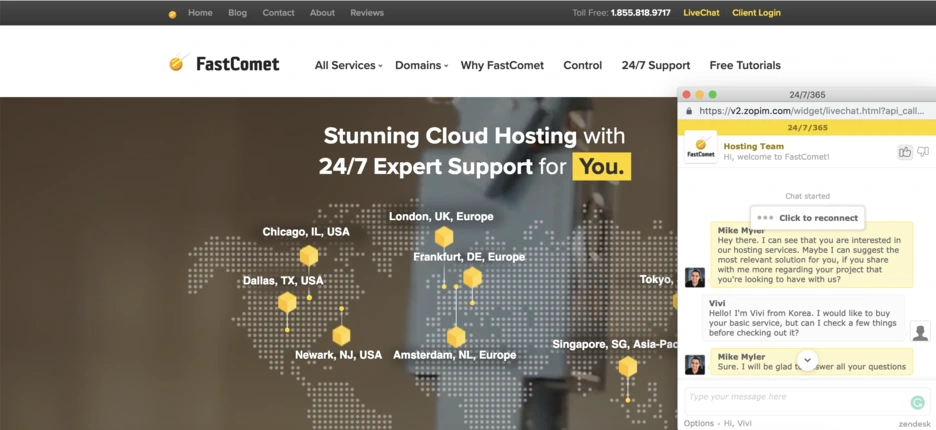
Task: Expand the Domains dropdown menu
Action: click(421, 66)
